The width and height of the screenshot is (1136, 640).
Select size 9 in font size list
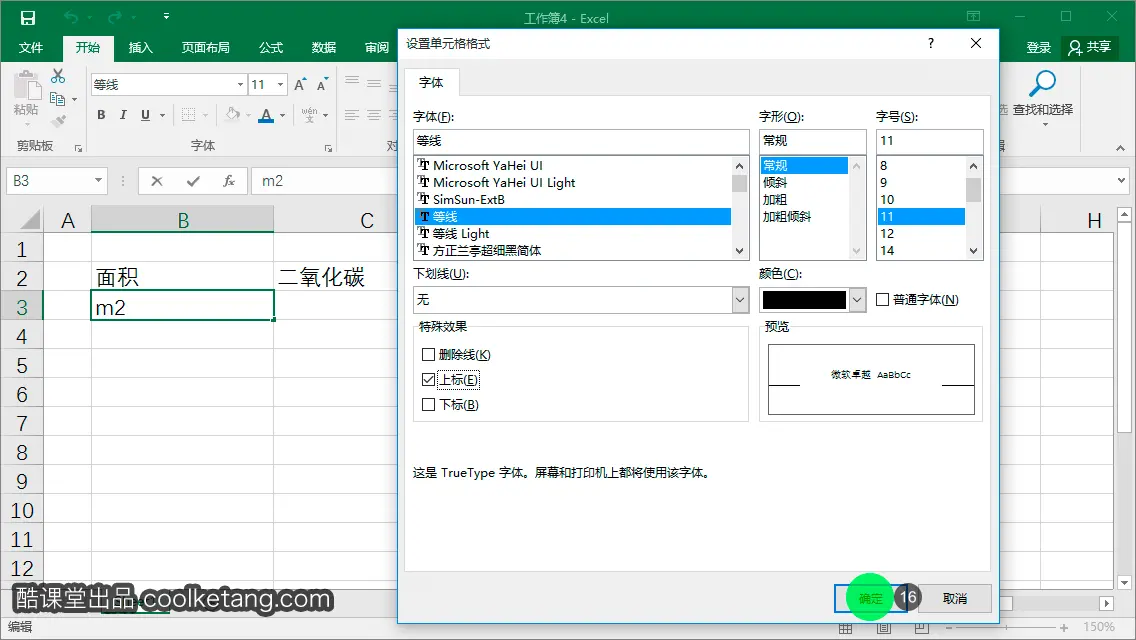(x=883, y=183)
